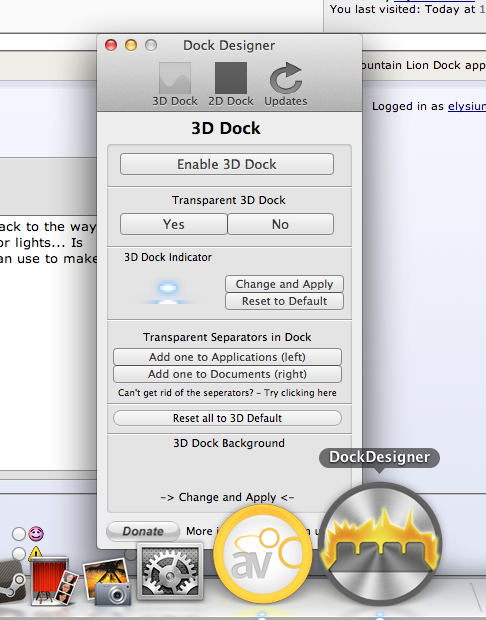Reset the dock indicator to default
486x620 pixels.
tap(284, 301)
